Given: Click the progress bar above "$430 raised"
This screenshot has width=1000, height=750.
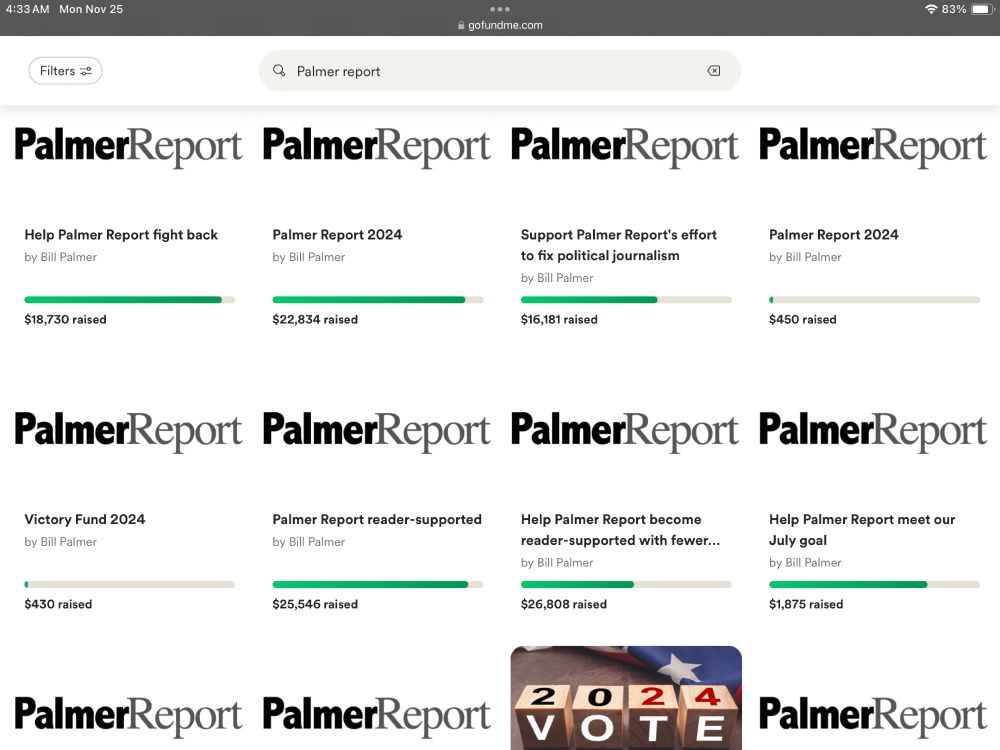Looking at the screenshot, I should [129, 584].
